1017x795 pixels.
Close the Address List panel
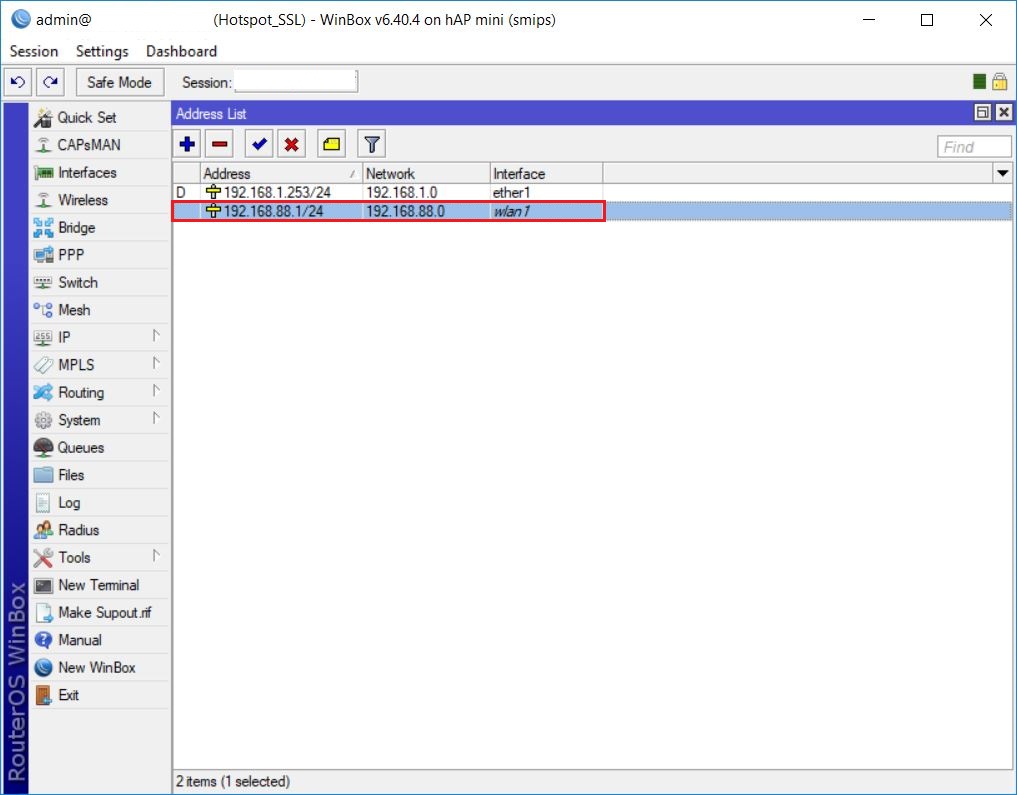tap(1003, 113)
